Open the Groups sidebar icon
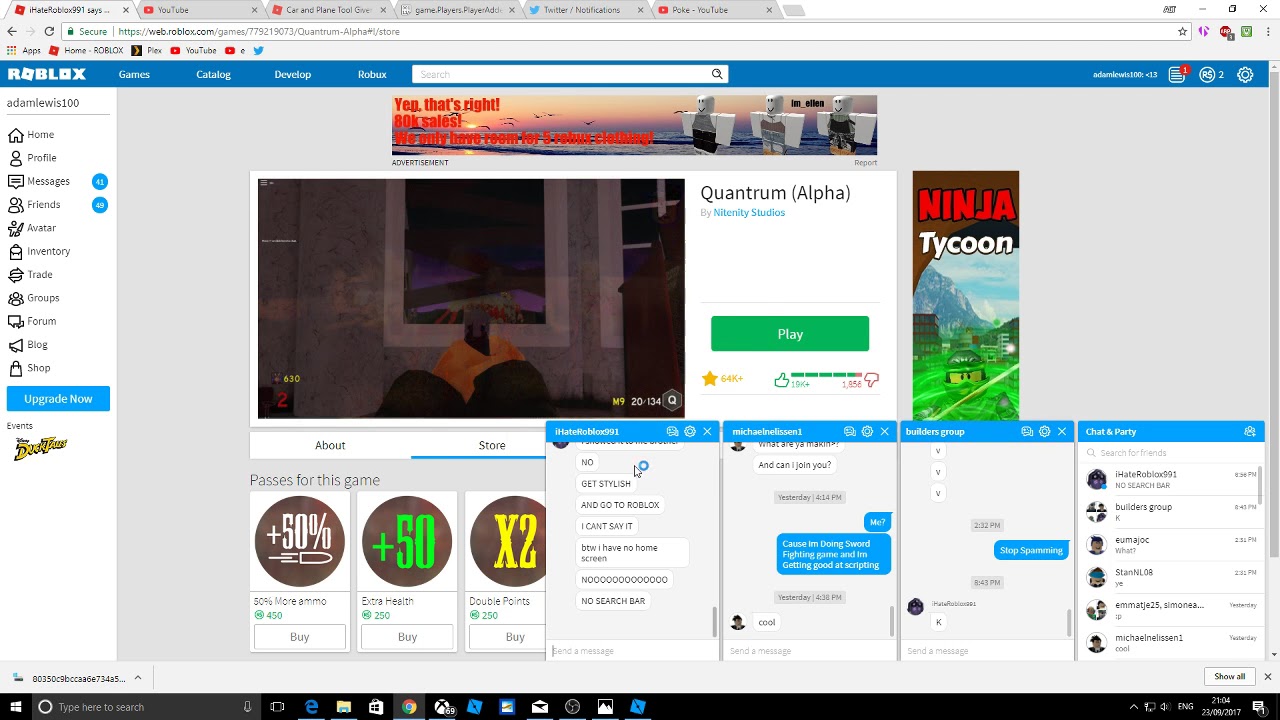 click(15, 298)
